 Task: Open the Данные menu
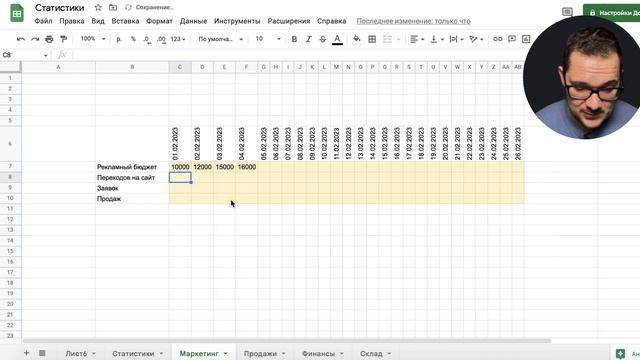point(193,21)
